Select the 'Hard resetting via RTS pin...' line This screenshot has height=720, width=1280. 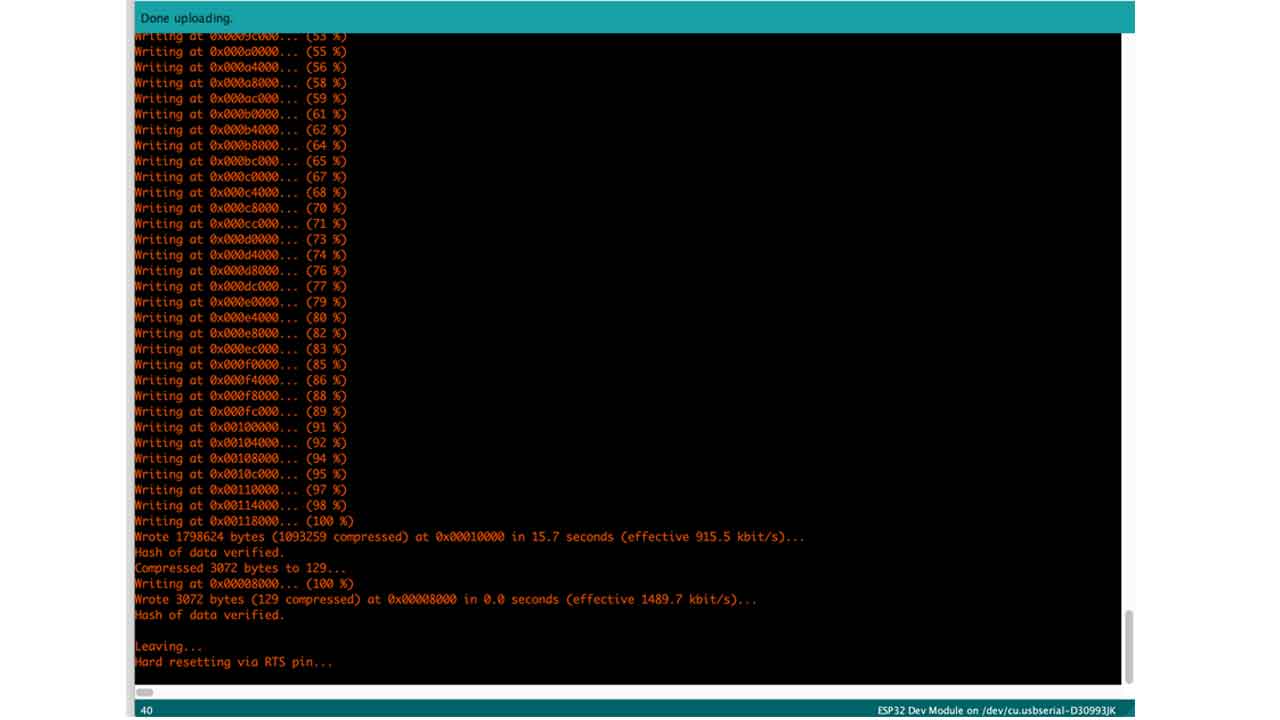click(234, 662)
